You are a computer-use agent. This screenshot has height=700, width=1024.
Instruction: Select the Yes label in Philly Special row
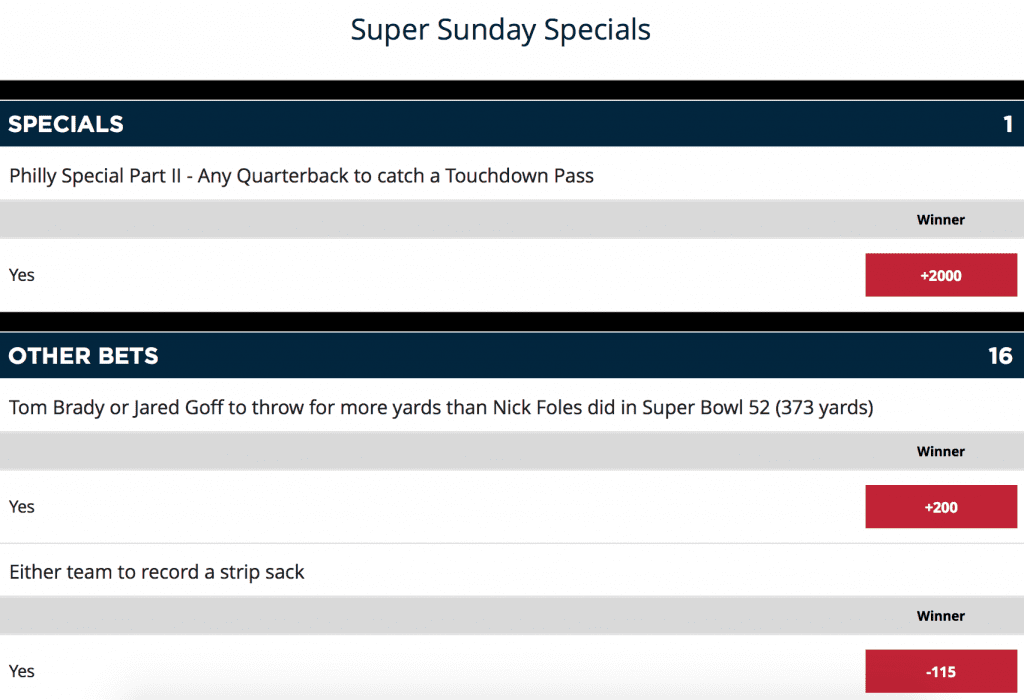22,275
